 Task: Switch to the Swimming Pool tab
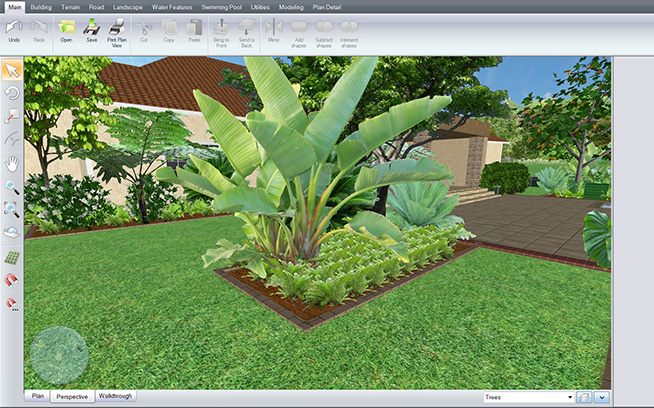pos(223,6)
